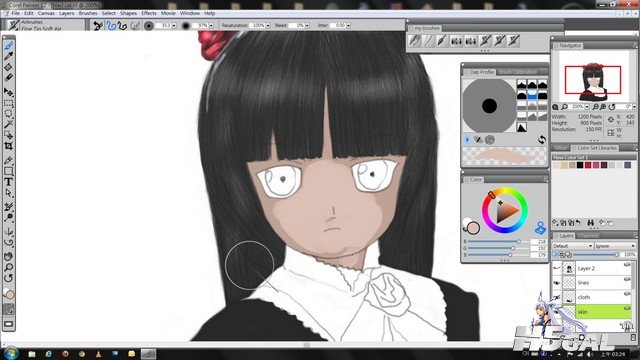
Task: Click the Clone Color stamp icon
Action: pyautogui.click(x=540, y=228)
